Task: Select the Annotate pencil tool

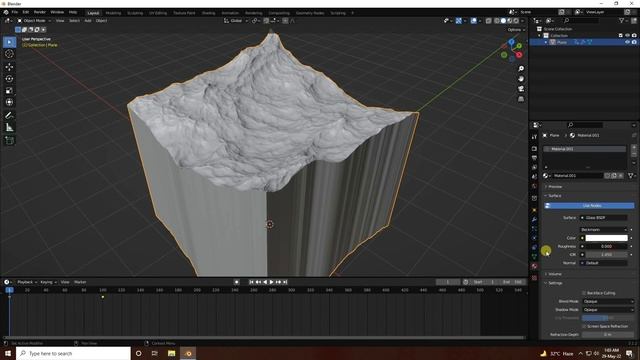Action: click(x=9, y=116)
